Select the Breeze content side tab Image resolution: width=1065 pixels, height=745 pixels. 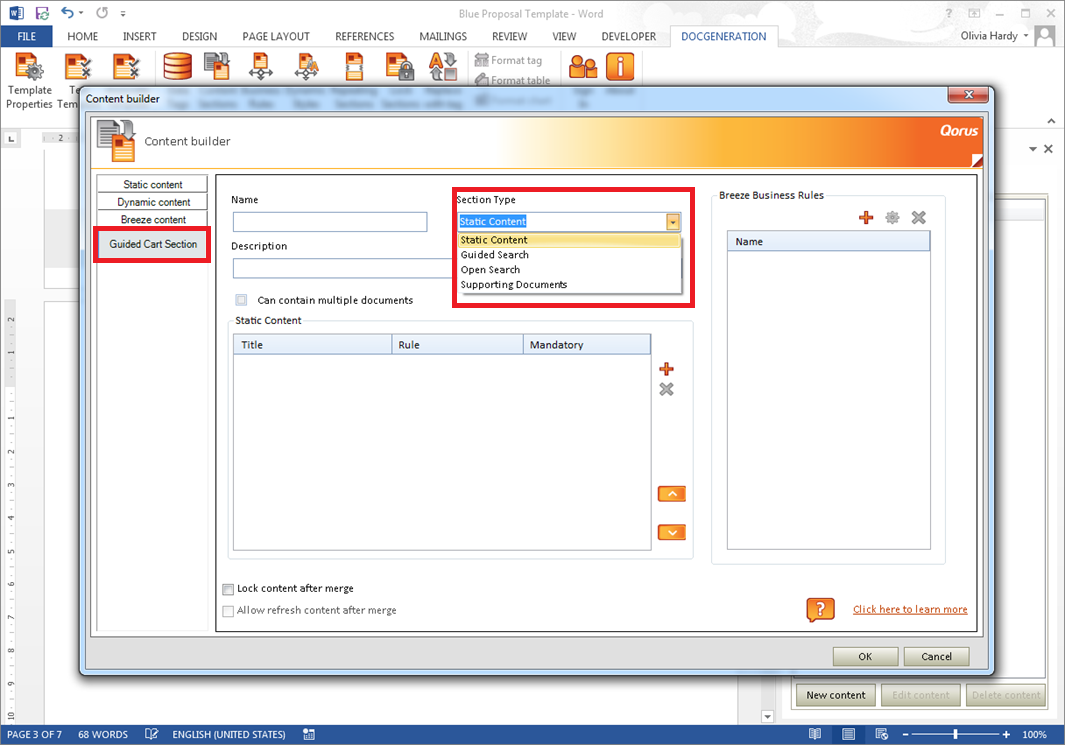(x=153, y=219)
